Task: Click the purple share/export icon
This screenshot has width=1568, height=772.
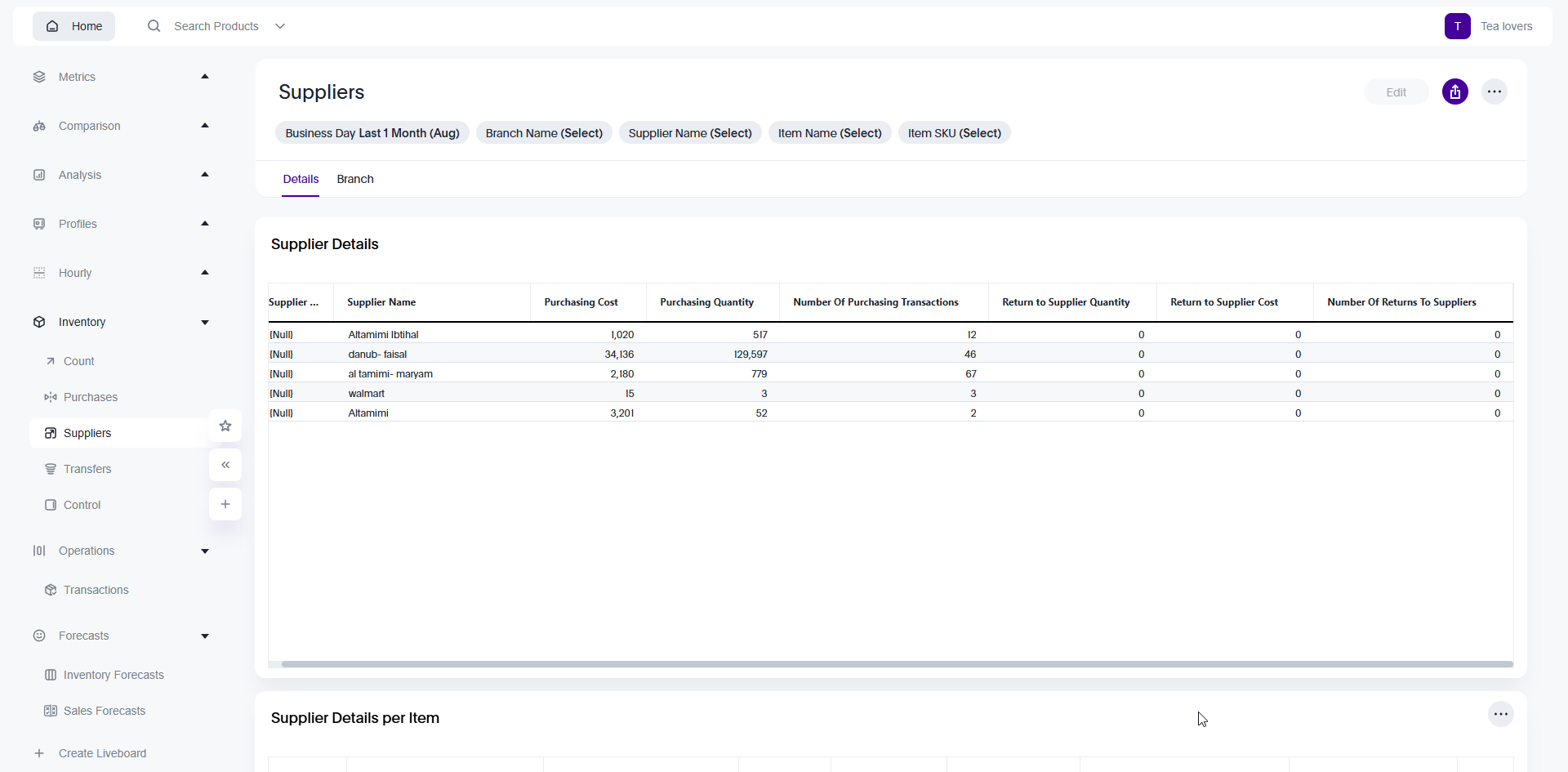Action: click(x=1454, y=92)
